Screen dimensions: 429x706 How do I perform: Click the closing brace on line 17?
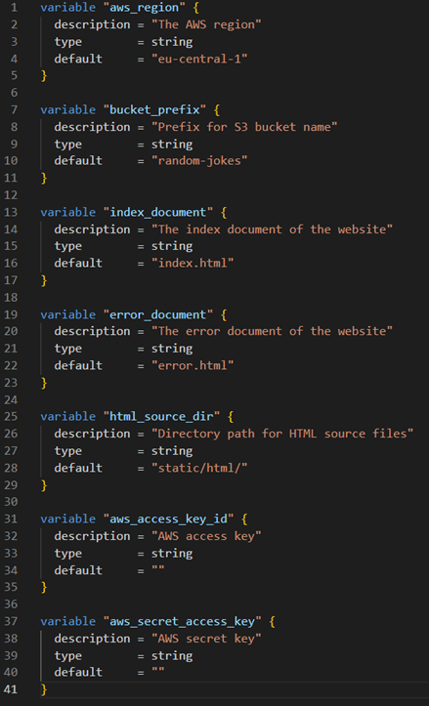[x=44, y=280]
